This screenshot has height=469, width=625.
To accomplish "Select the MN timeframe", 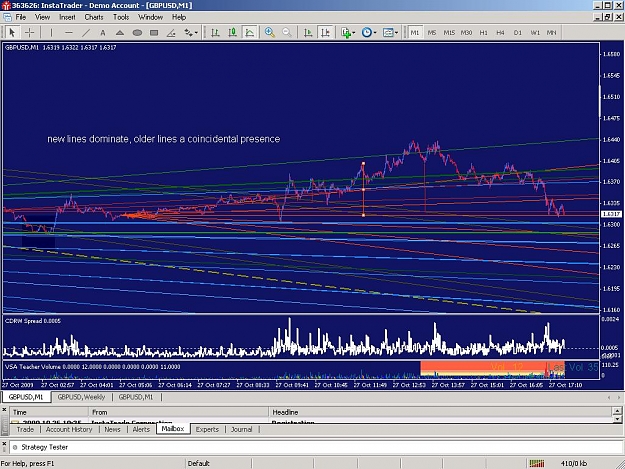I will (x=552, y=33).
